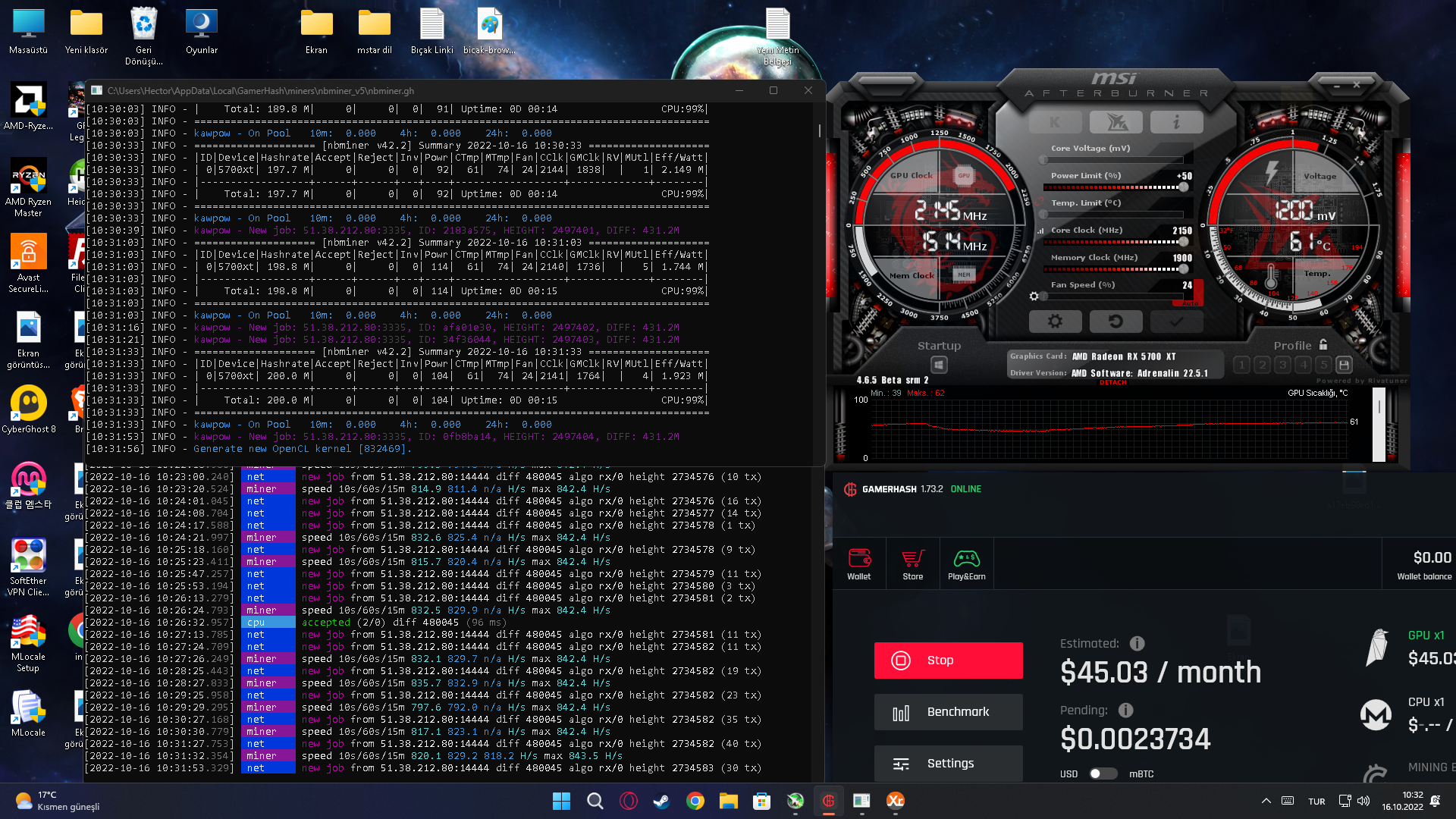Toggle USD to mBTC currency switch
Screen dimensions: 1456x819
(x=1103, y=773)
